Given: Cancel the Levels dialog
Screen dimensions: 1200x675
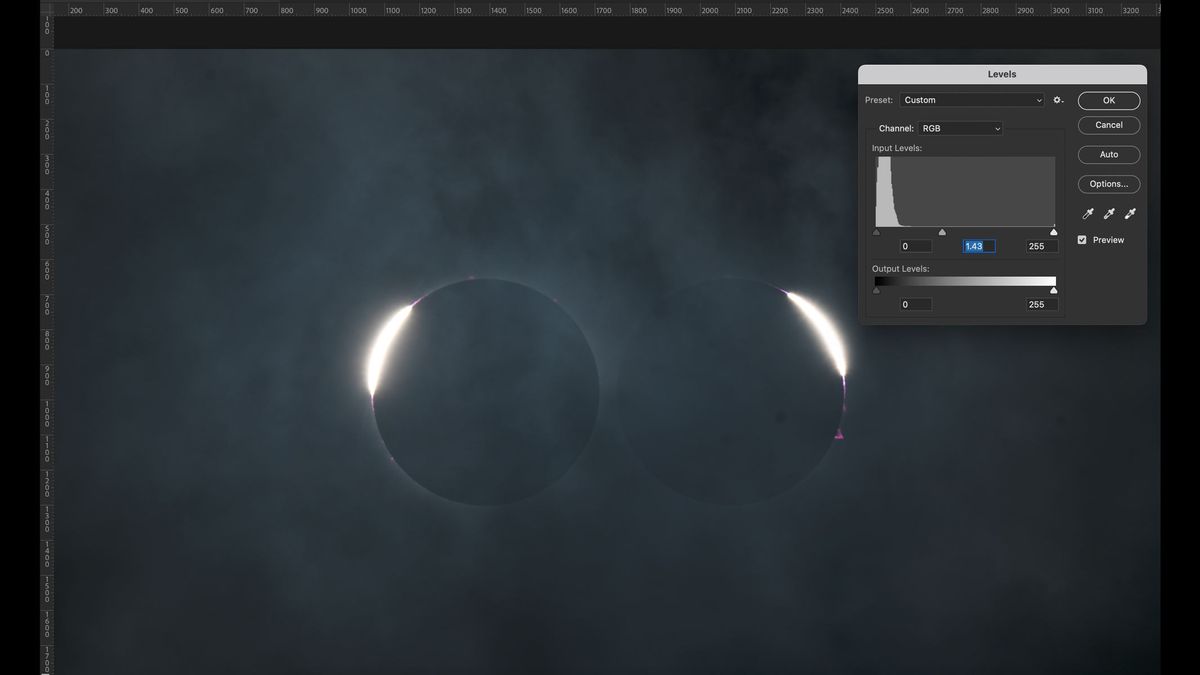Looking at the screenshot, I should click(1109, 125).
